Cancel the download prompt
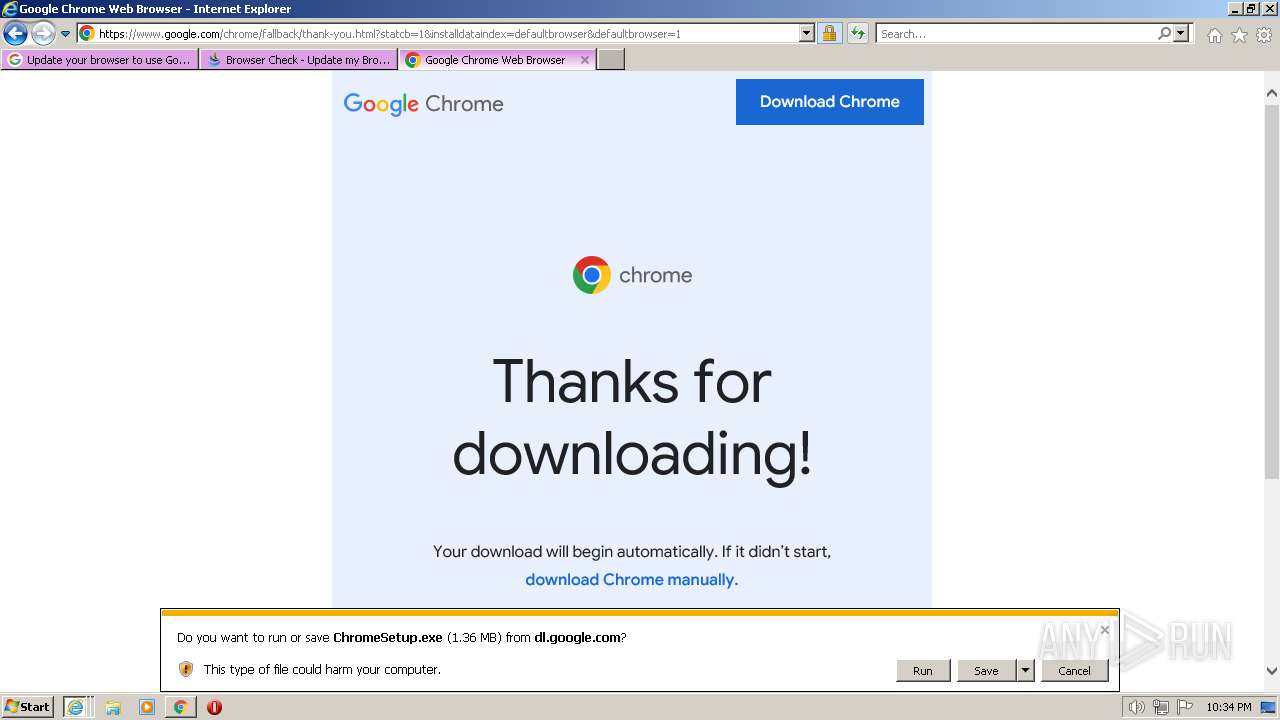 1074,670
